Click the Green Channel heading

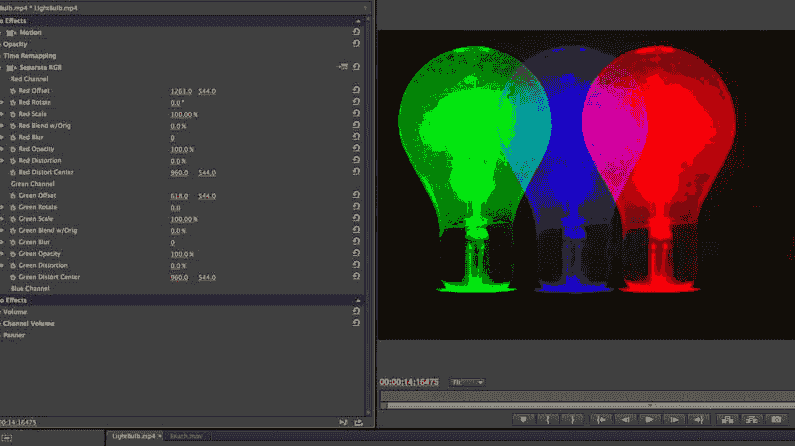coord(32,184)
